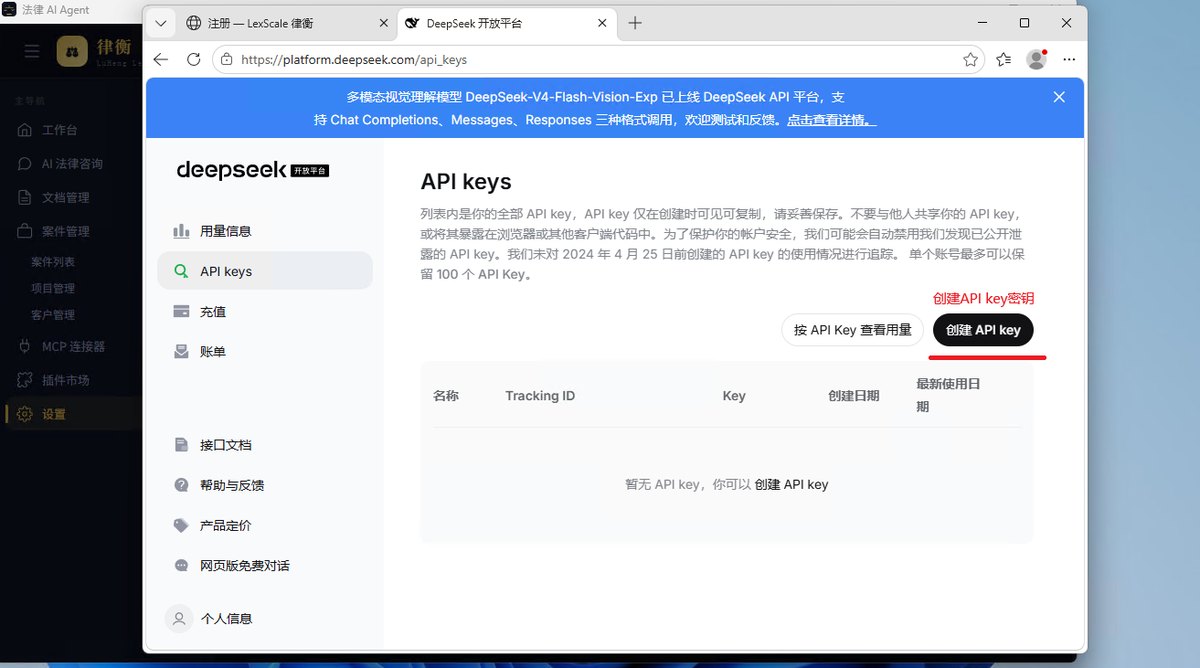Screen dimensions: 1200x668
Task: Open 文档管理 in the 法律 AI Agent sidebar
Action: point(66,197)
